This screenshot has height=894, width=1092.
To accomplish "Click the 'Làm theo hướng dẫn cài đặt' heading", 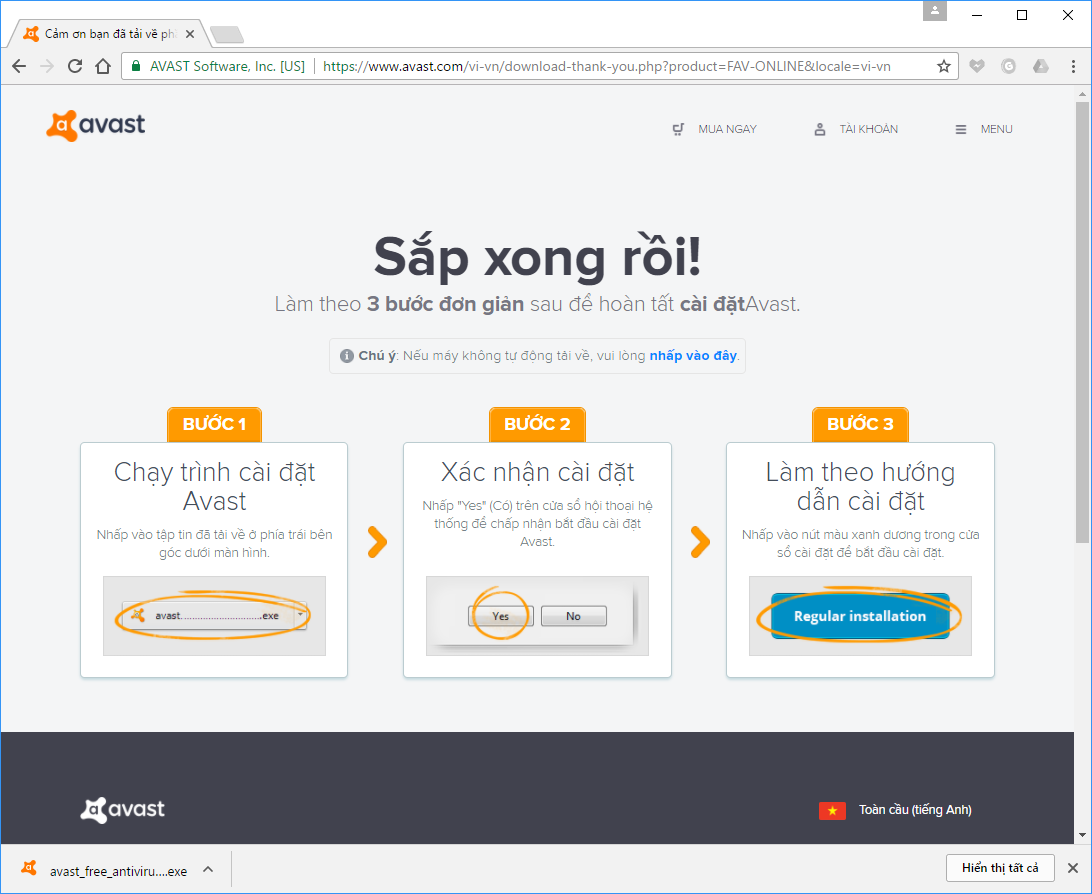I will 860,487.
